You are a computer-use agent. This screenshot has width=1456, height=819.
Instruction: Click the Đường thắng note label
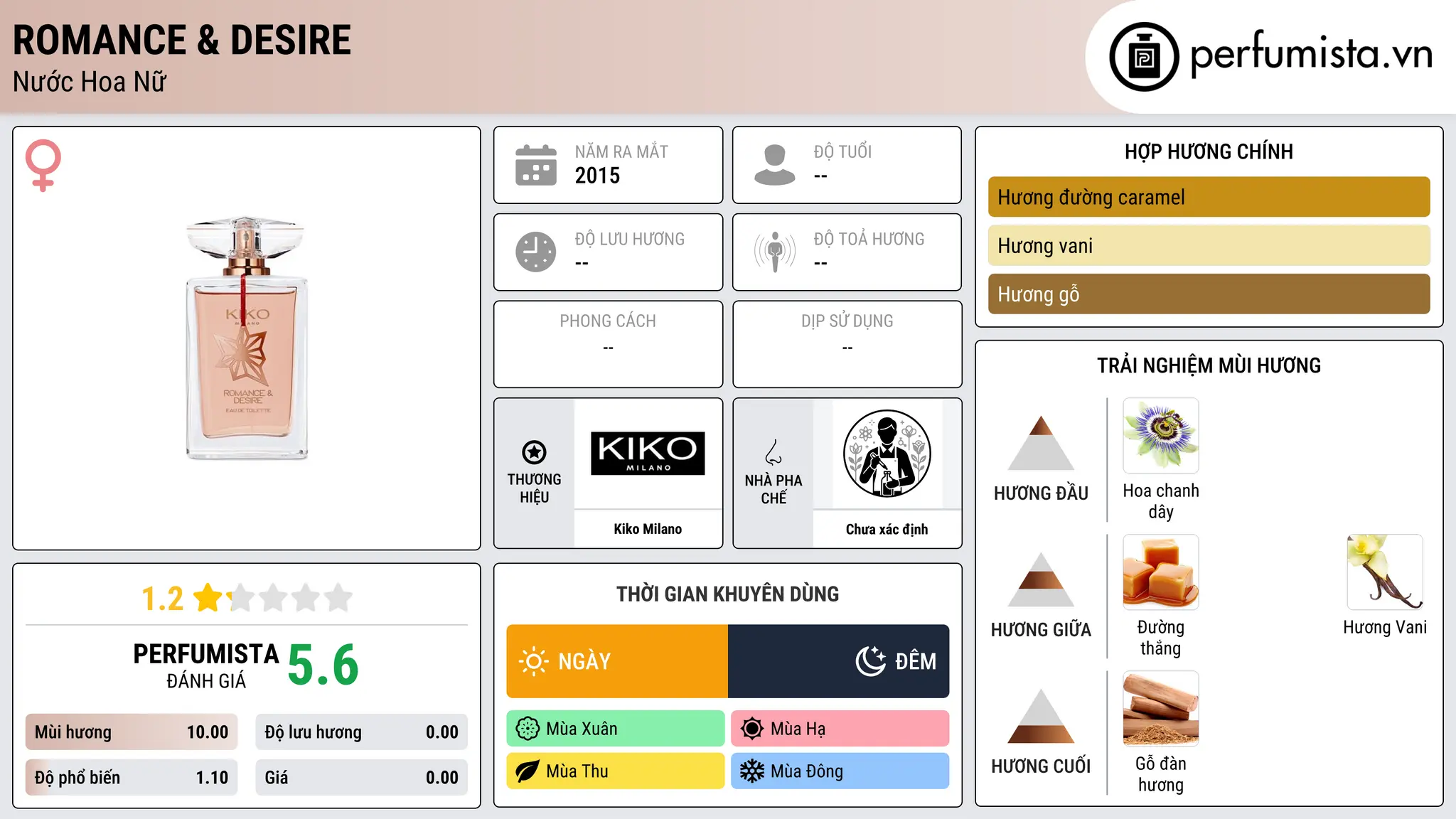tap(1161, 638)
